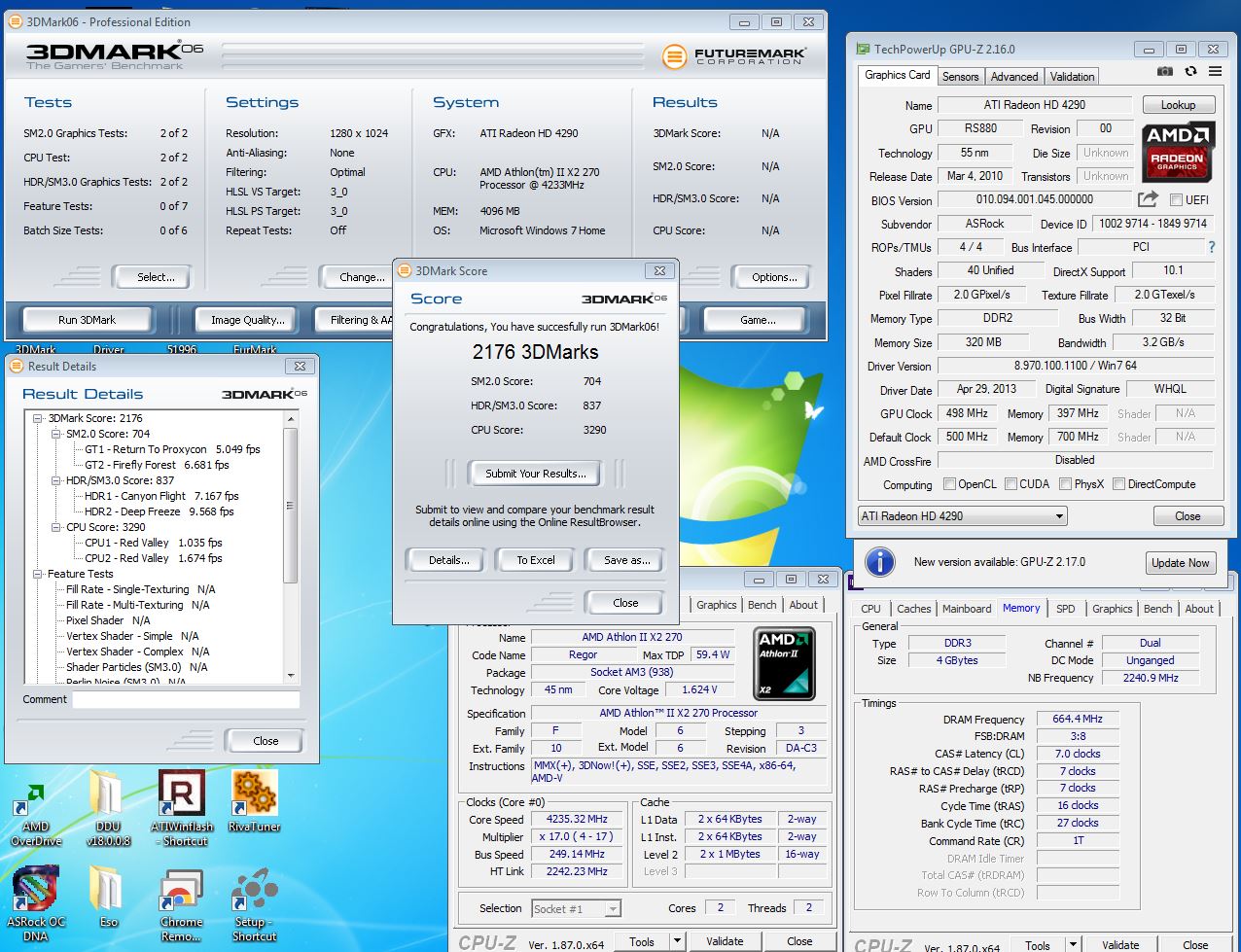The width and height of the screenshot is (1241, 952).
Task: Open Image Quality... in 3DMark06
Action: (248, 319)
